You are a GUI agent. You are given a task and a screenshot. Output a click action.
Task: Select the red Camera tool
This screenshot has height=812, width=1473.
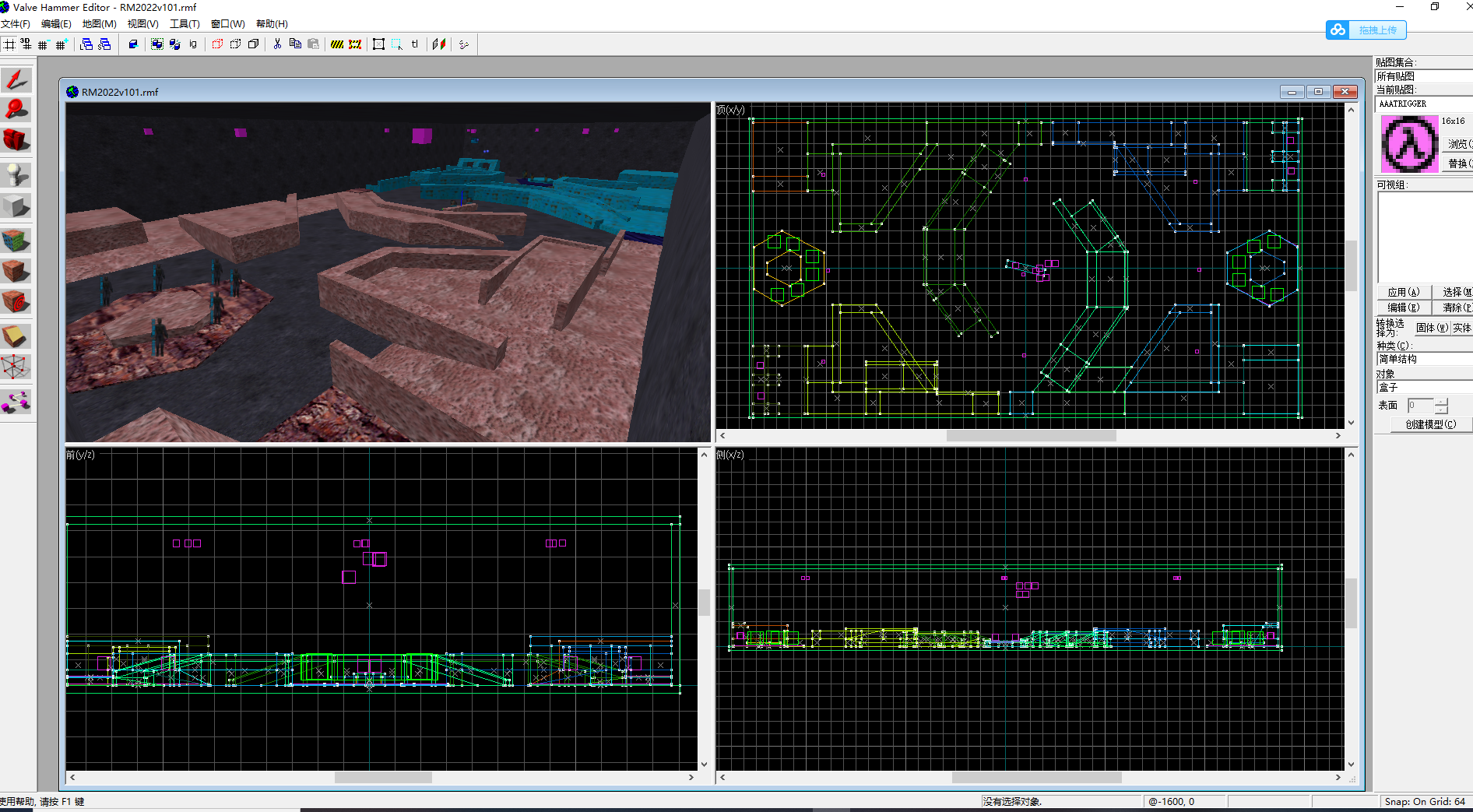pos(16,140)
